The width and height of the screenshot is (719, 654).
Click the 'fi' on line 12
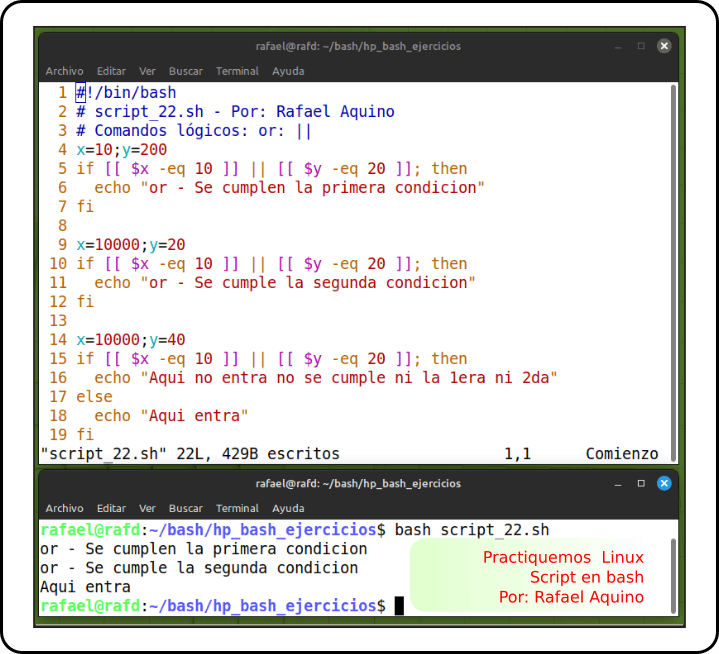(x=85, y=301)
